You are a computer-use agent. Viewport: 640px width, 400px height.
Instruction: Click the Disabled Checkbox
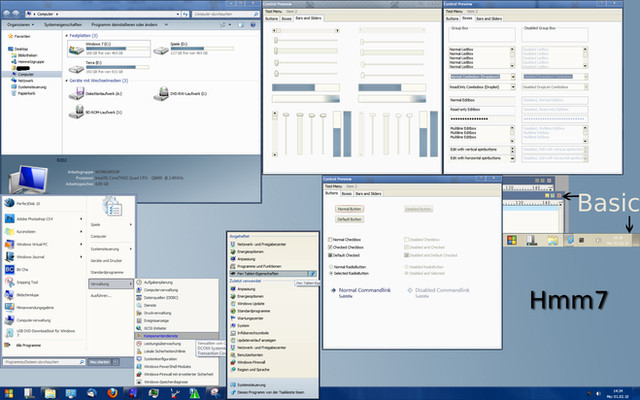407,240
